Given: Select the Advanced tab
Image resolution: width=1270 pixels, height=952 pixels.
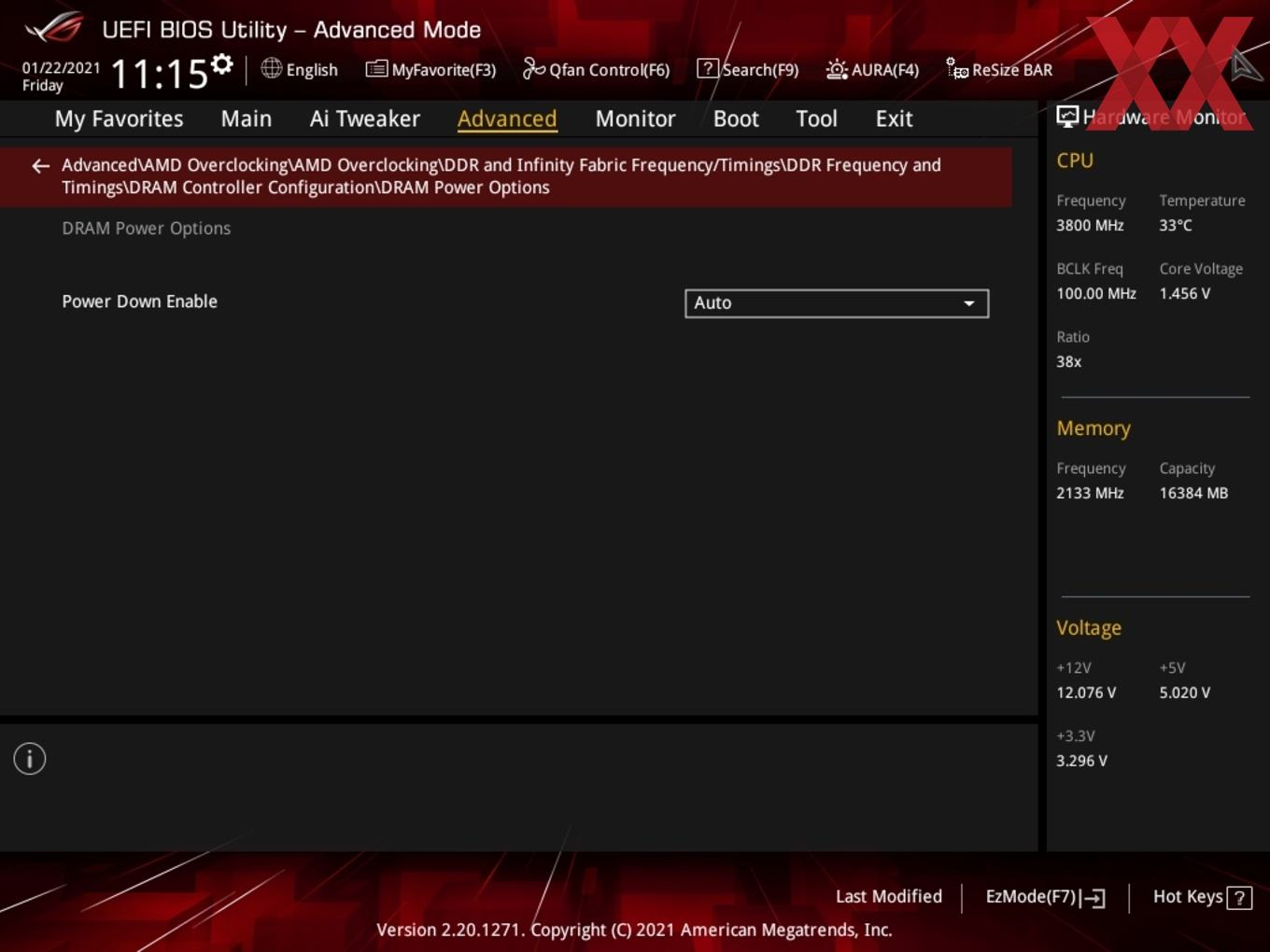Looking at the screenshot, I should click(507, 119).
